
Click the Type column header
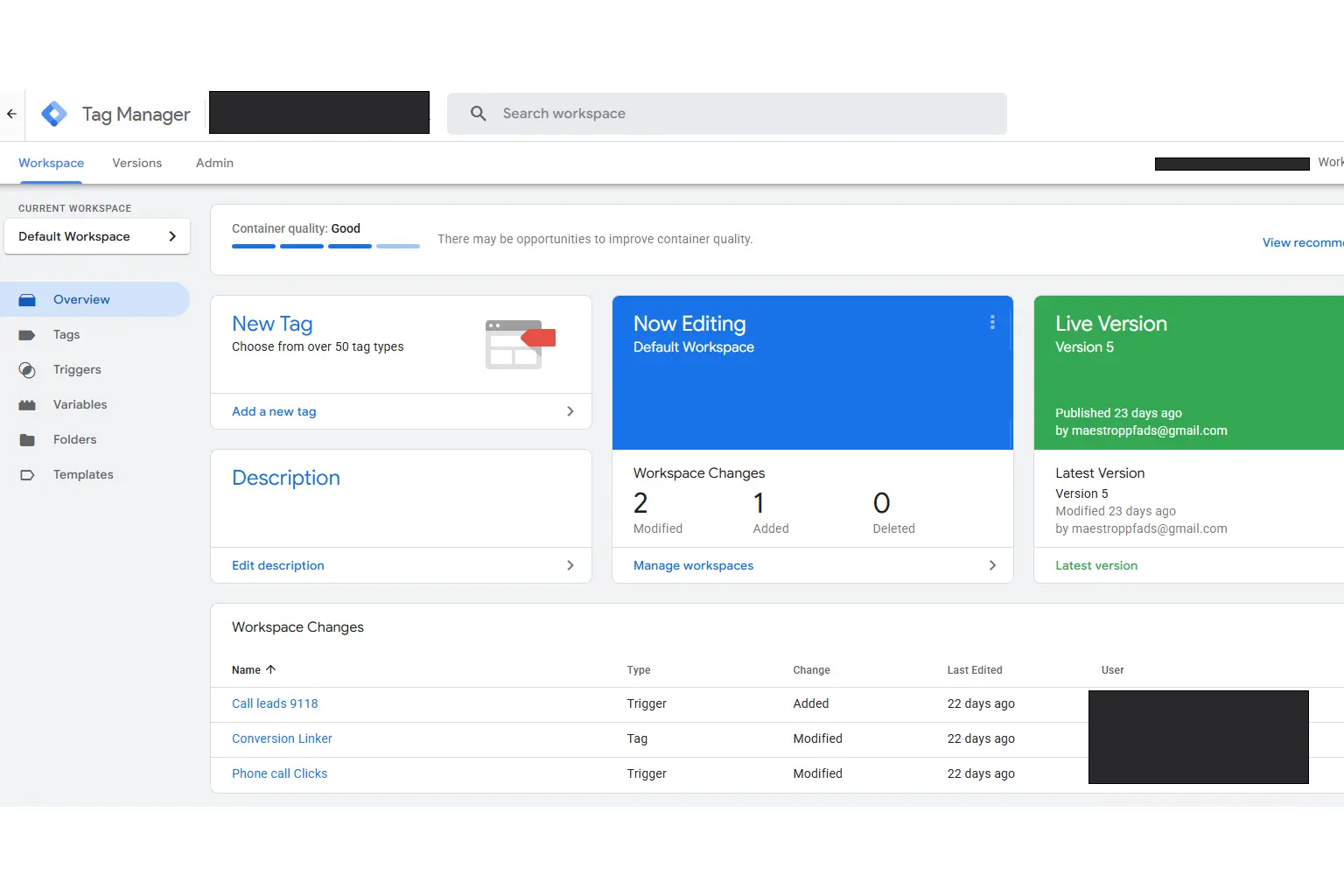click(x=639, y=670)
